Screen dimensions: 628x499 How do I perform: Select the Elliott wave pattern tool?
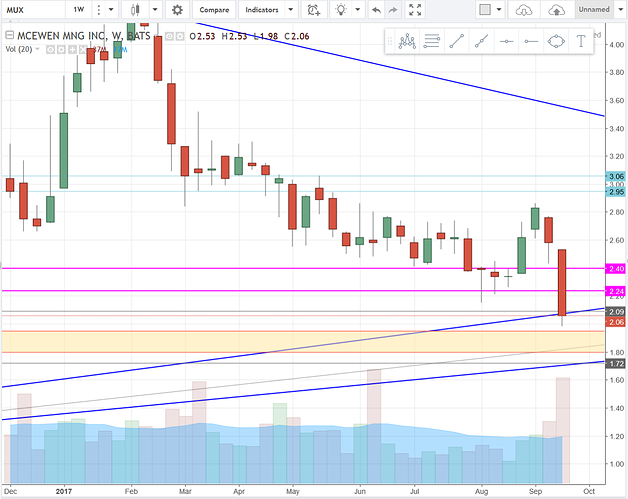pyautogui.click(x=407, y=41)
